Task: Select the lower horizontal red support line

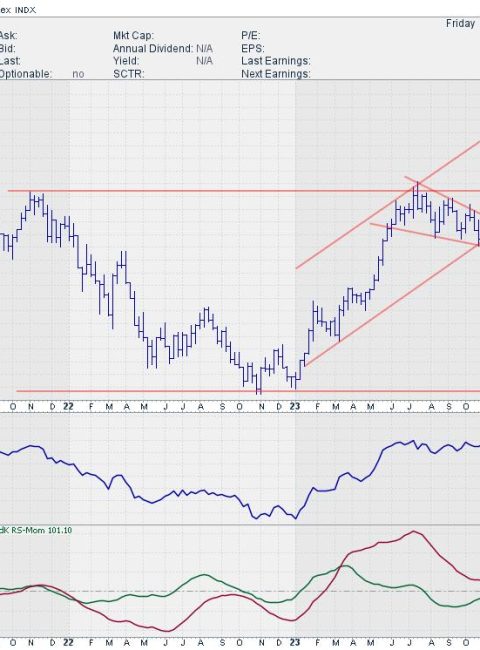Action: 247,391
